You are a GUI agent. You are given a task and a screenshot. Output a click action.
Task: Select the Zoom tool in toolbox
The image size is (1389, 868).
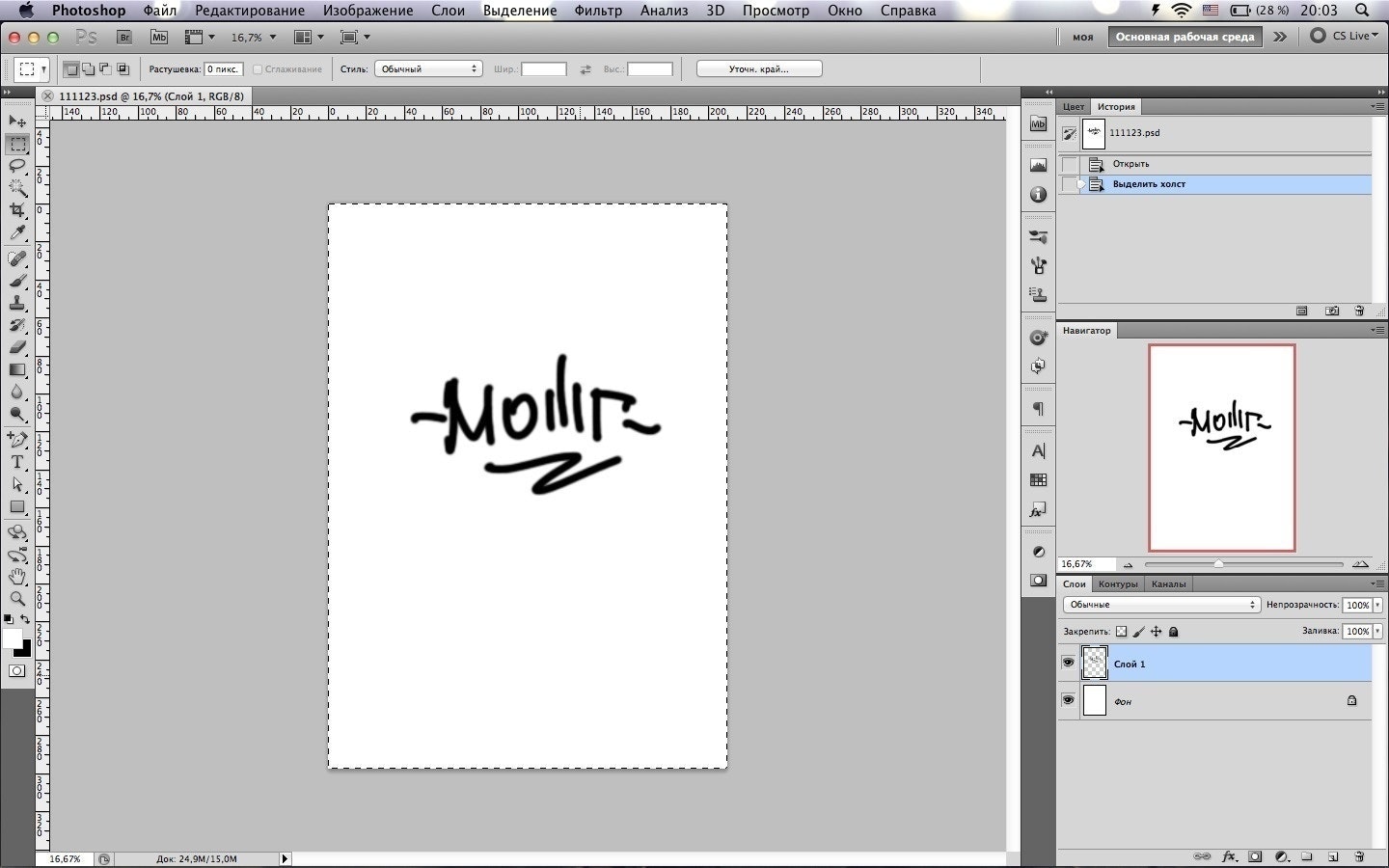tap(17, 599)
